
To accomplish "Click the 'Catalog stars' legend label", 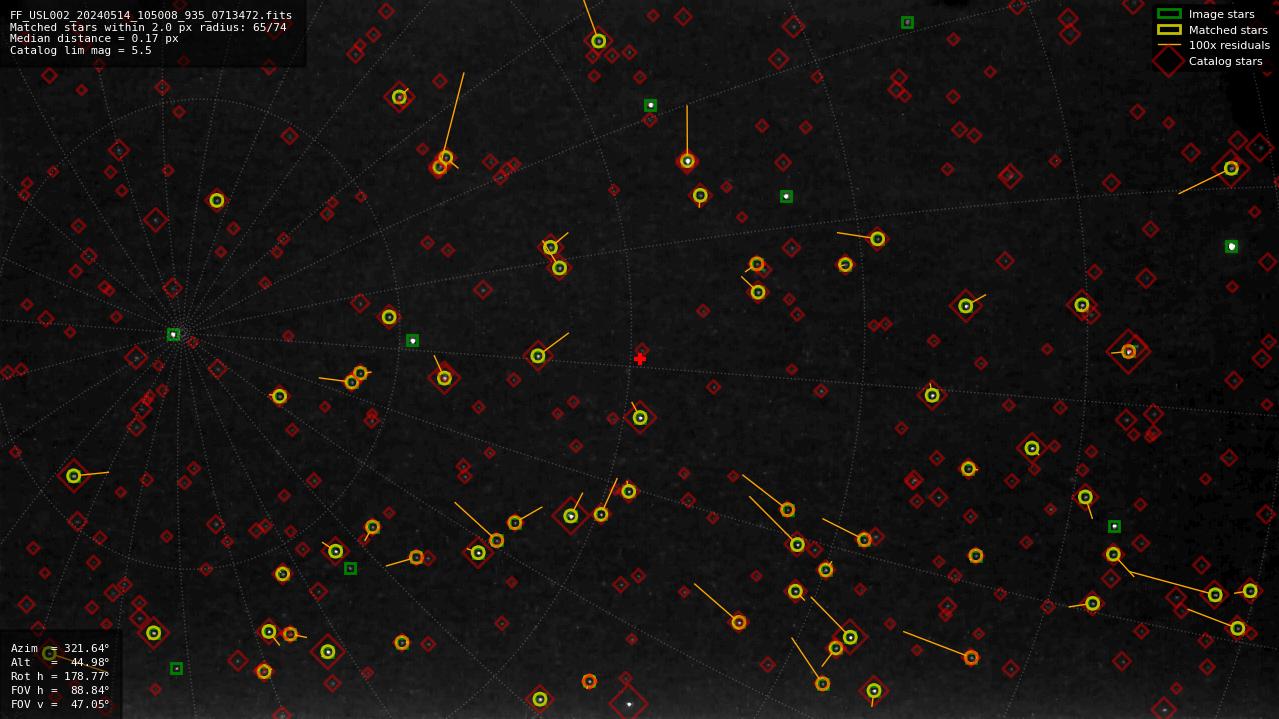I will point(1225,61).
